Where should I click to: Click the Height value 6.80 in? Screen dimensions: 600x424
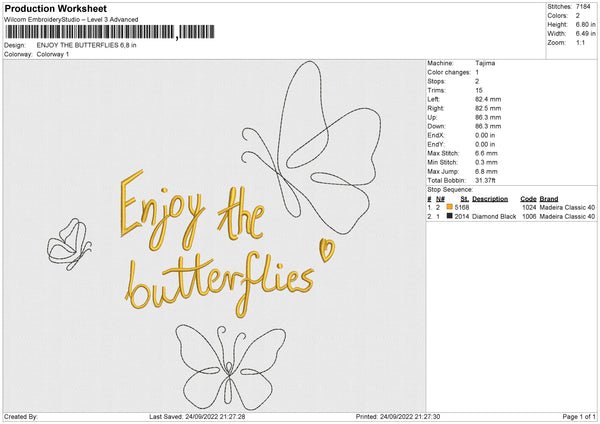tap(585, 24)
